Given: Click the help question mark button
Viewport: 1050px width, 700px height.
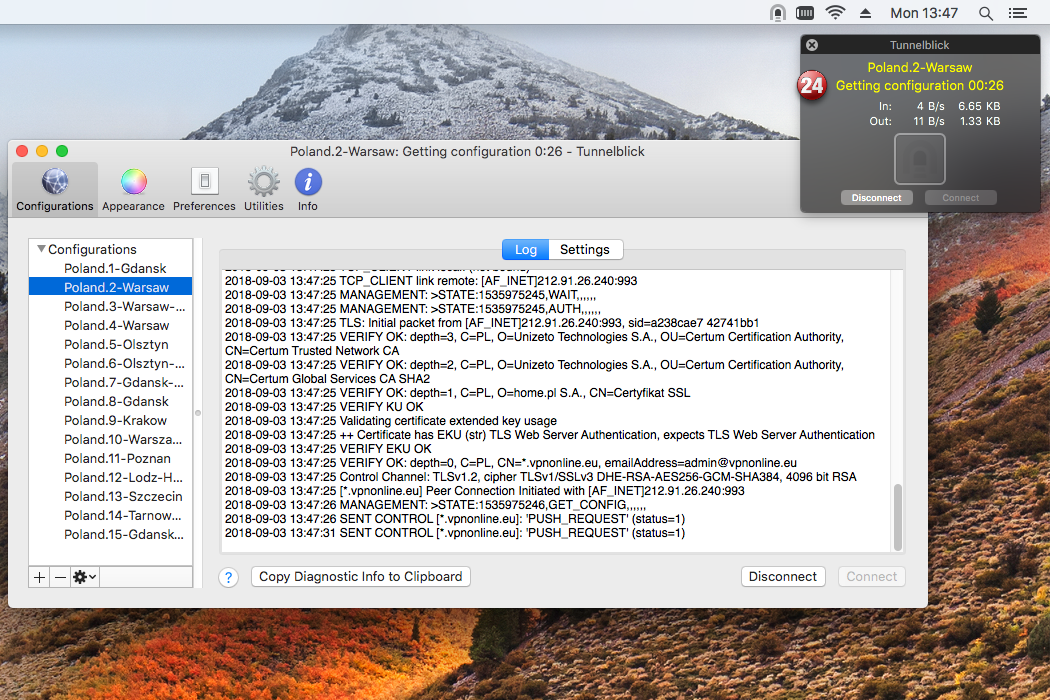Looking at the screenshot, I should [228, 577].
